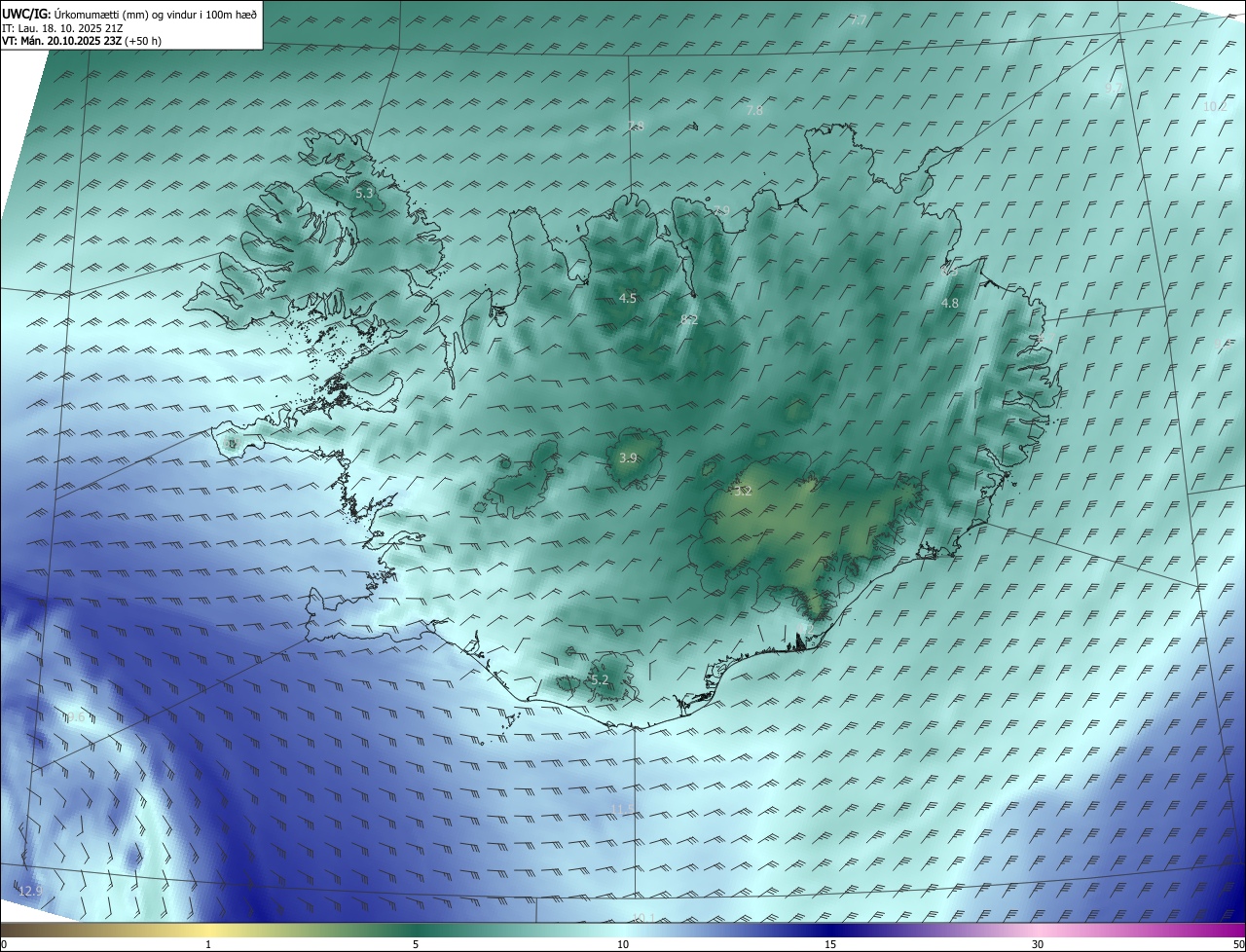Click the 0 tick on the colour scale
This screenshot has width=1246, height=952.
[3, 944]
